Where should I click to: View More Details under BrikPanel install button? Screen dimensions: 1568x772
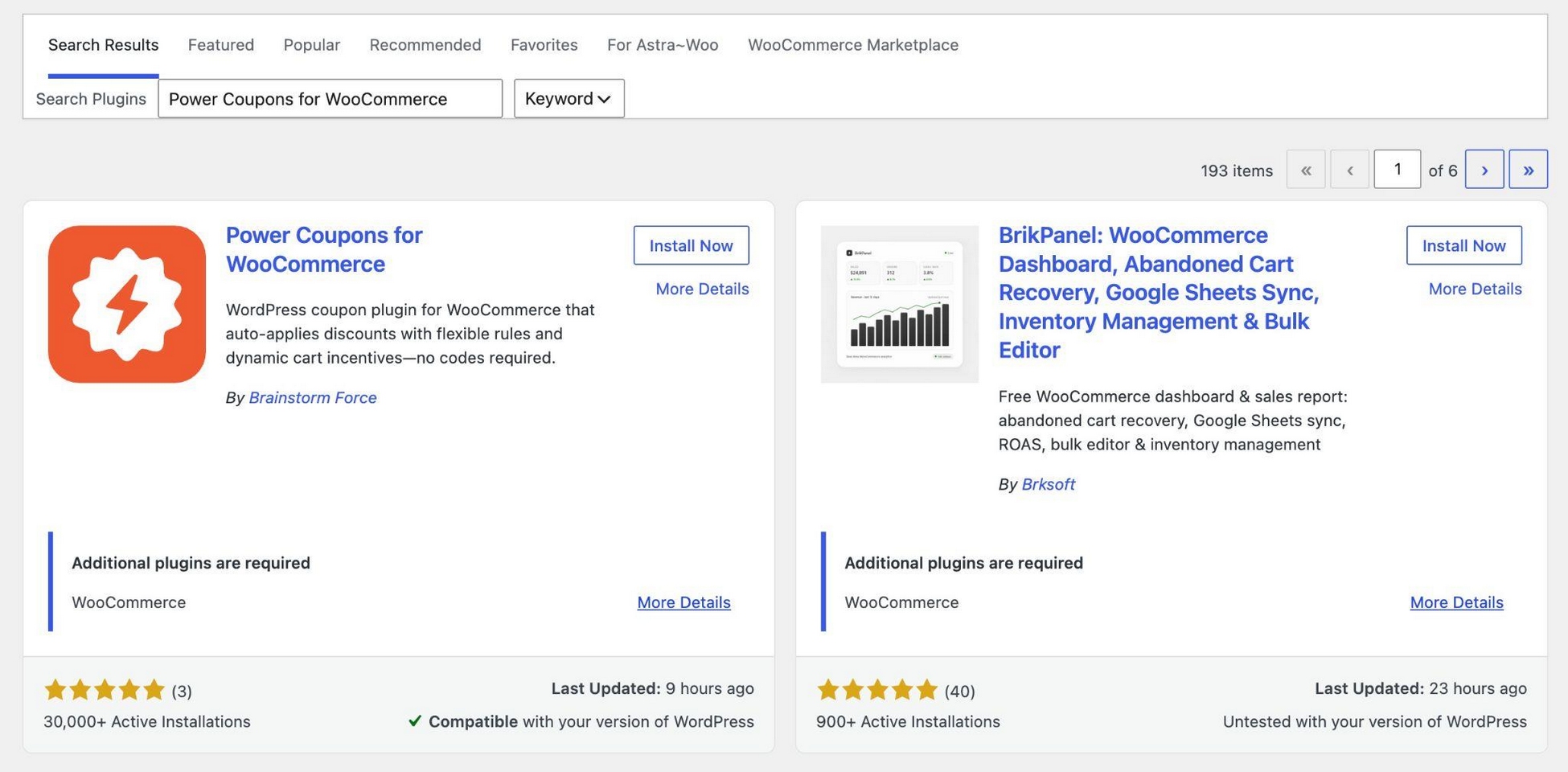tap(1475, 289)
